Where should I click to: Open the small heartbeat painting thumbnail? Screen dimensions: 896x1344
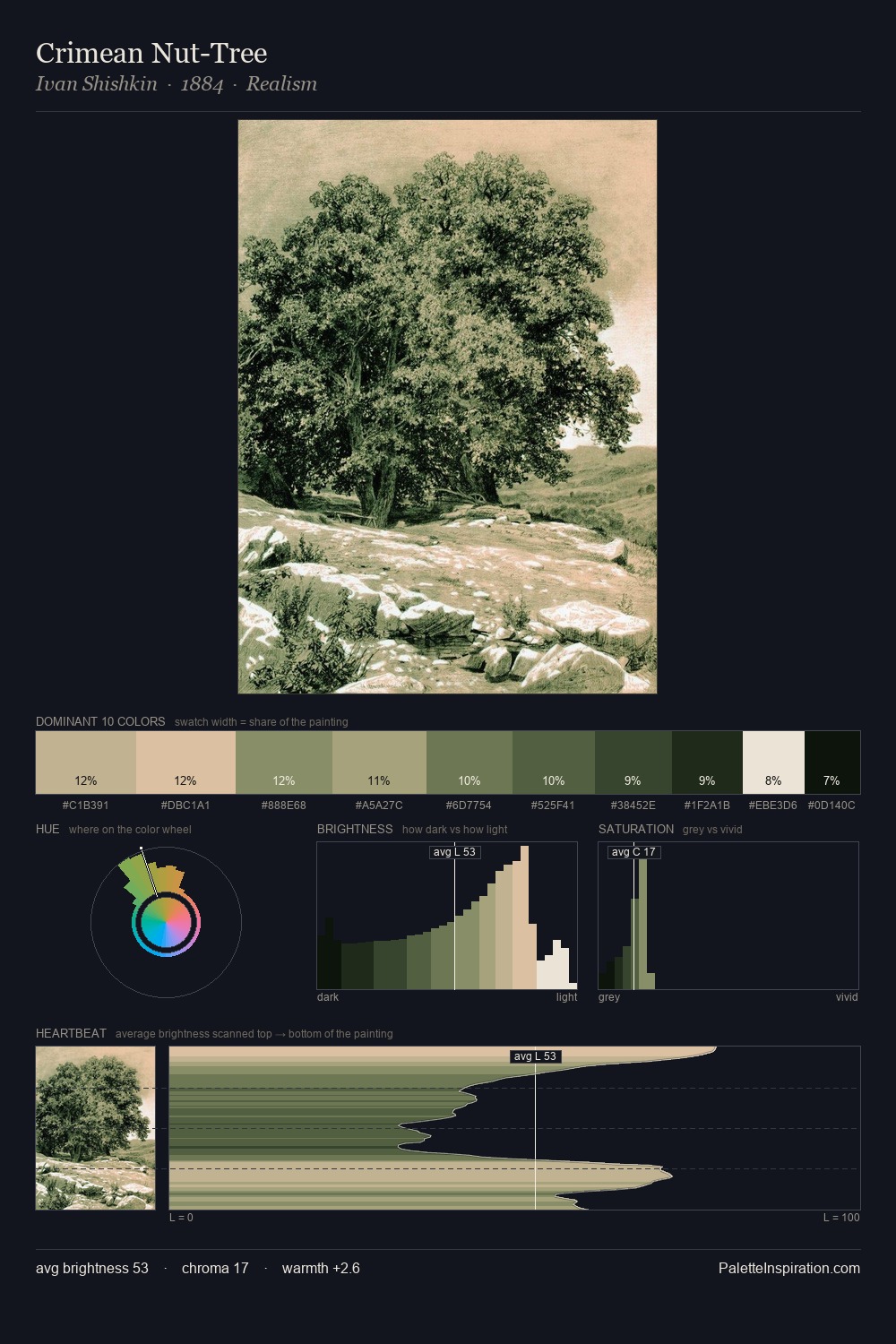(95, 1128)
